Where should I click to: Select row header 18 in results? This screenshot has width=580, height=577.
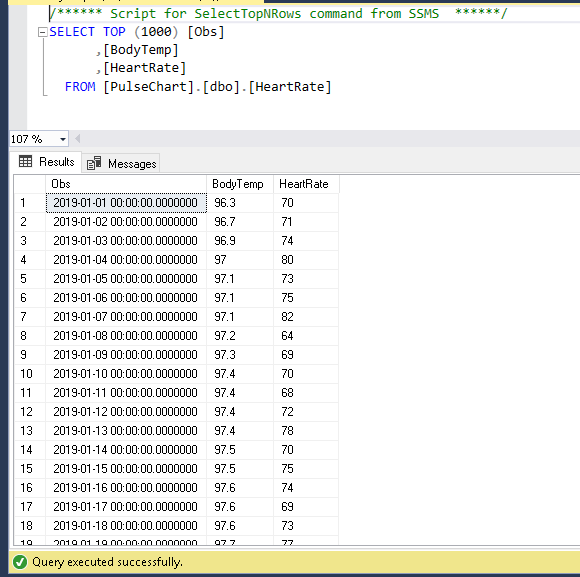[x=30, y=526]
